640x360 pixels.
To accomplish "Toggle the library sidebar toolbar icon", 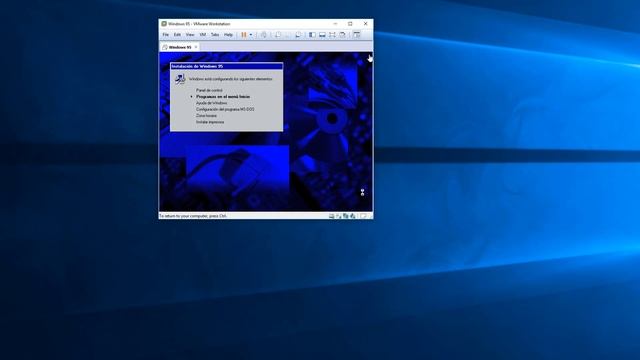I will point(312,35).
